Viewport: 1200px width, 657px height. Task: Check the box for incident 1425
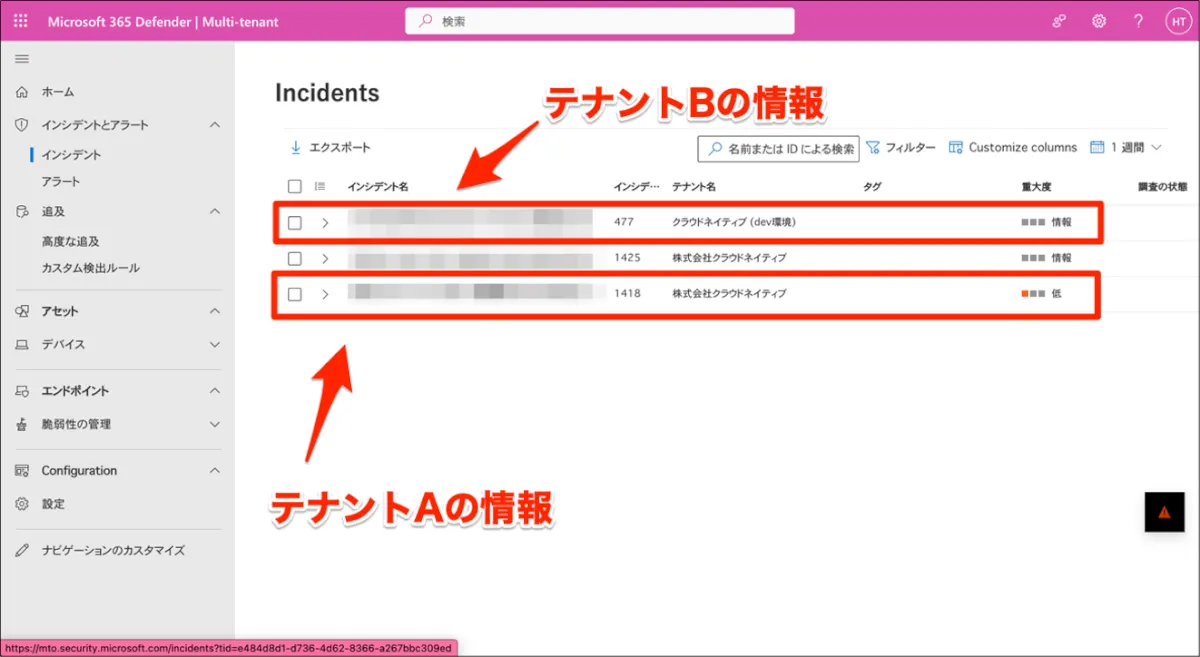pos(294,258)
